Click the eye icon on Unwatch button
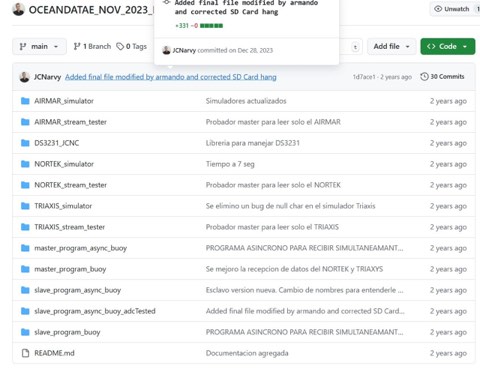480x369 pixels. [438, 9]
